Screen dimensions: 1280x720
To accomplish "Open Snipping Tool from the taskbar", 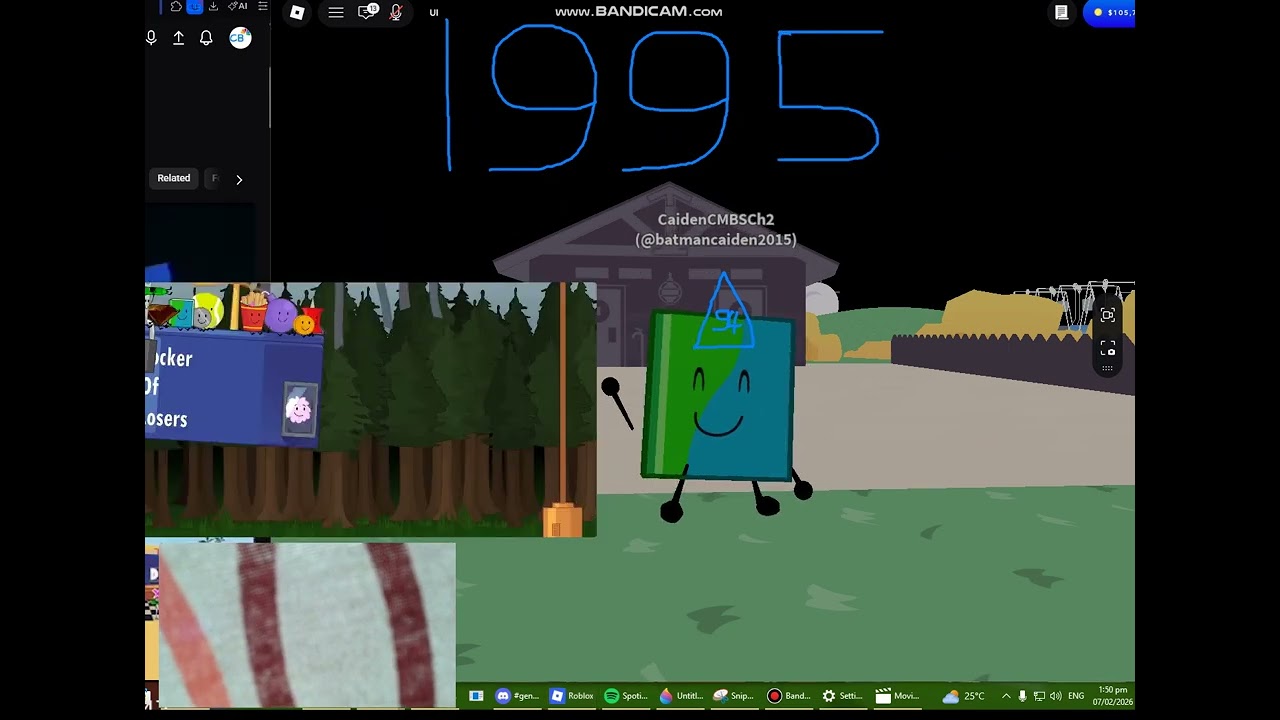I will [x=735, y=696].
